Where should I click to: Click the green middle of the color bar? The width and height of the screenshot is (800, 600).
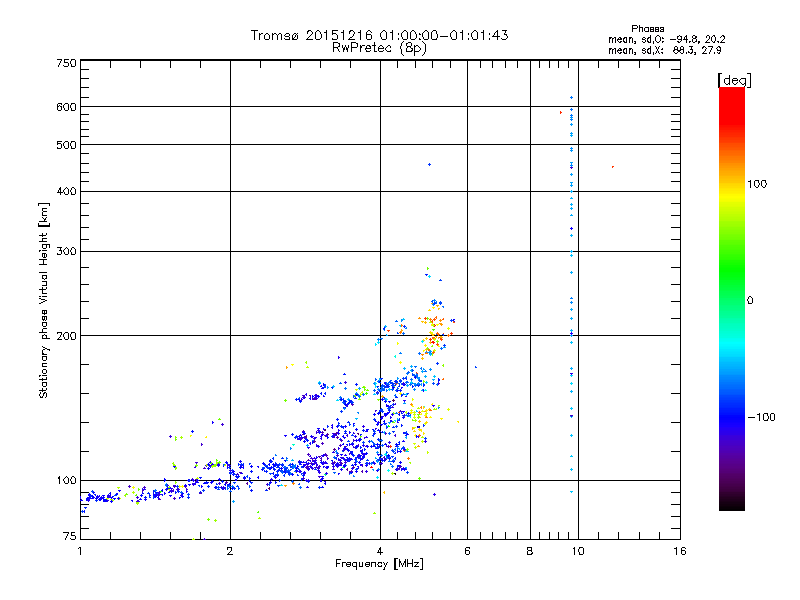click(x=732, y=270)
